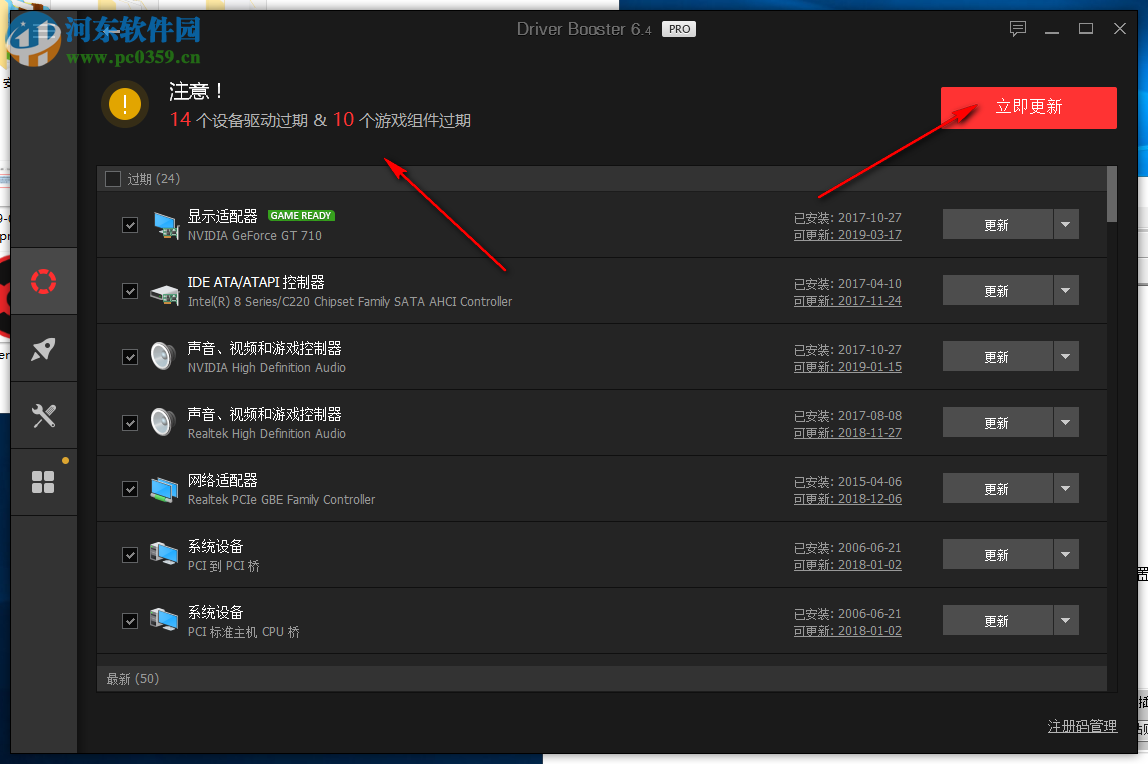The height and width of the screenshot is (764, 1148).
Task: Select the IDE ATA/ATAPI 控制器 row title
Action: click(x=256, y=282)
